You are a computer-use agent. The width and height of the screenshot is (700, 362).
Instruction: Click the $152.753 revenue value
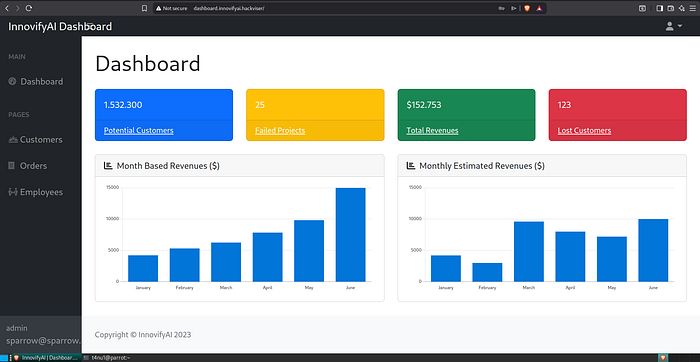424,105
